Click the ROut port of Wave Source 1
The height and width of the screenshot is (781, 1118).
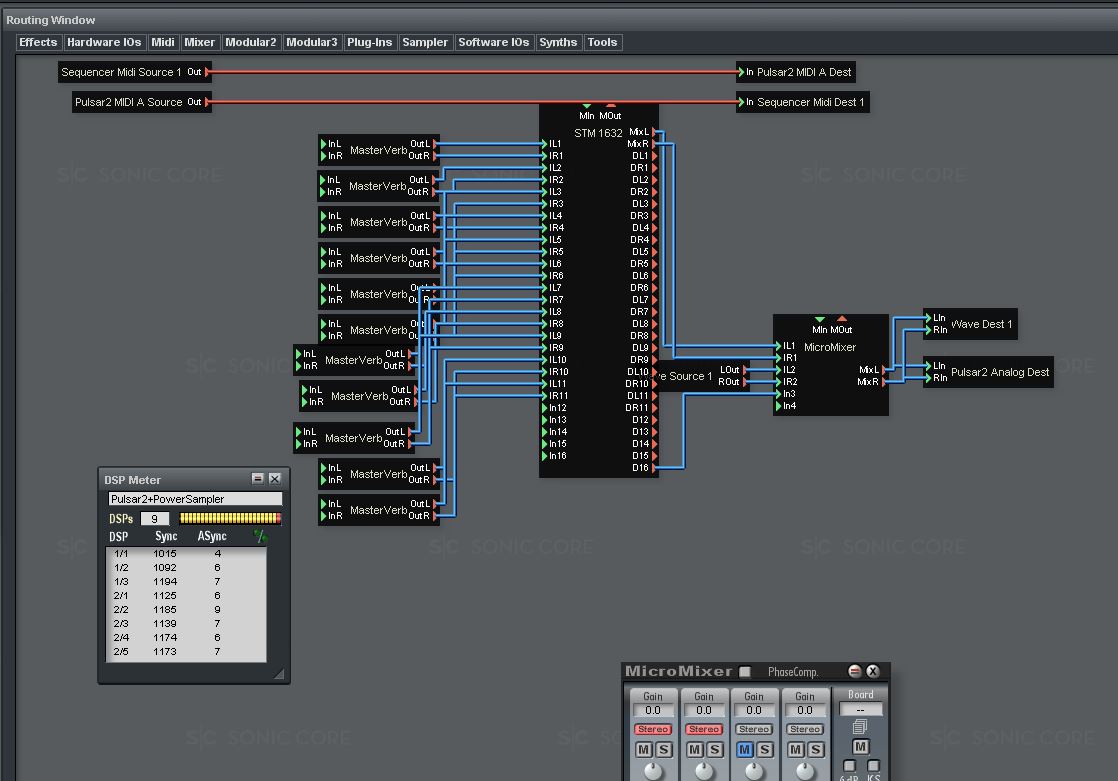745,382
